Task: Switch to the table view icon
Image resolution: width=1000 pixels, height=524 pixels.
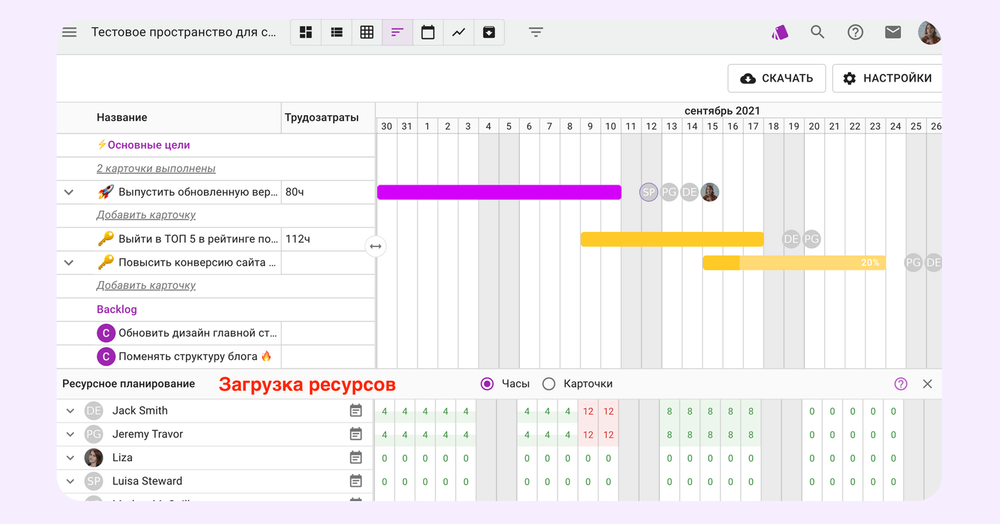Action: tap(367, 33)
